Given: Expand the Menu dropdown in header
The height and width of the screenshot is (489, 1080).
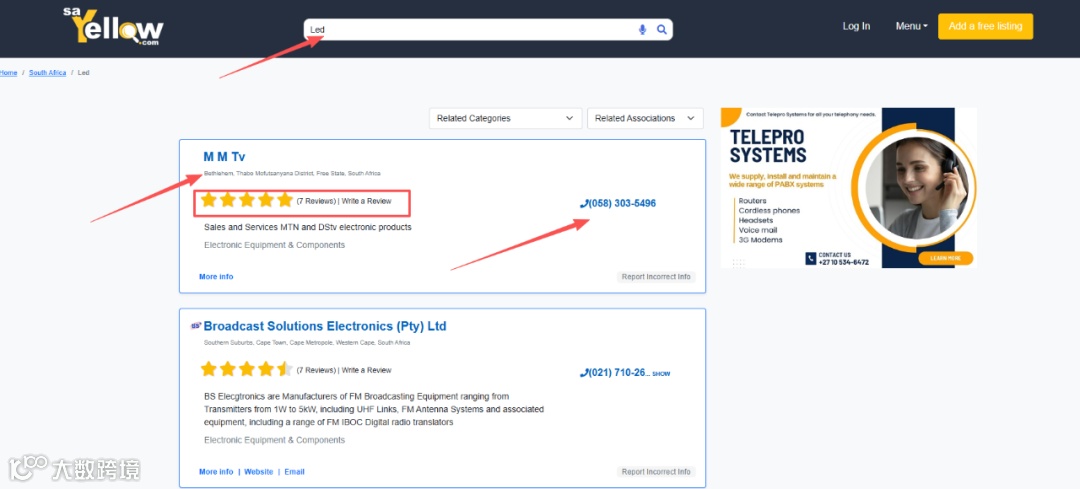Looking at the screenshot, I should point(911,26).
